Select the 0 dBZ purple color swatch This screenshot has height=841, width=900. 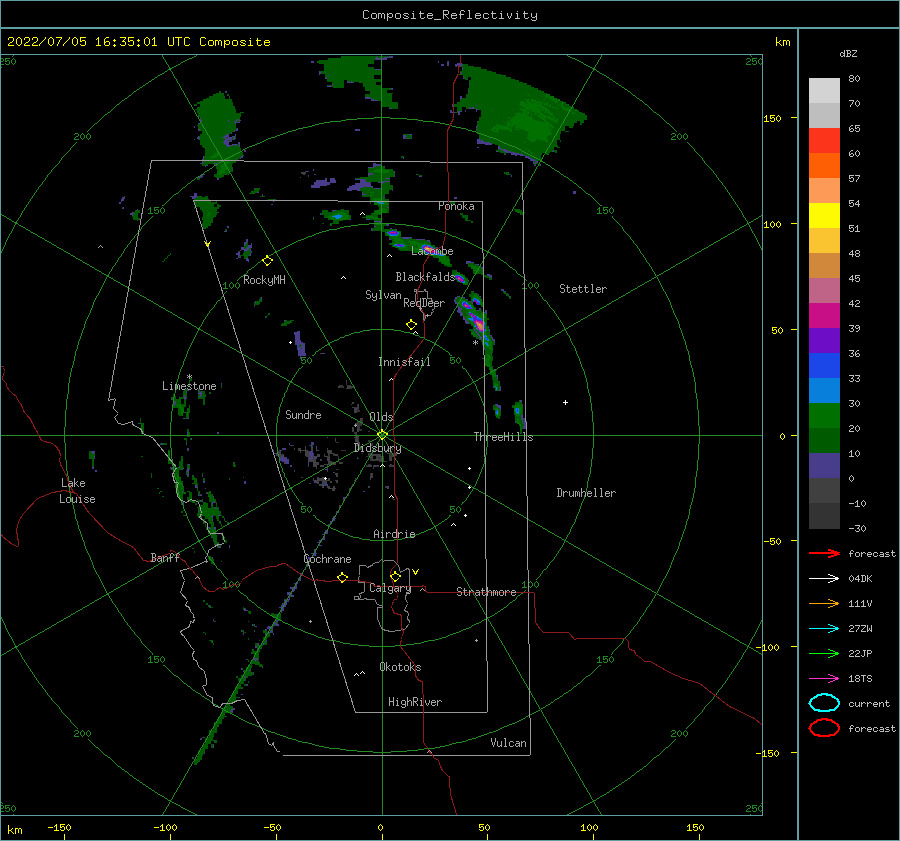pos(824,466)
